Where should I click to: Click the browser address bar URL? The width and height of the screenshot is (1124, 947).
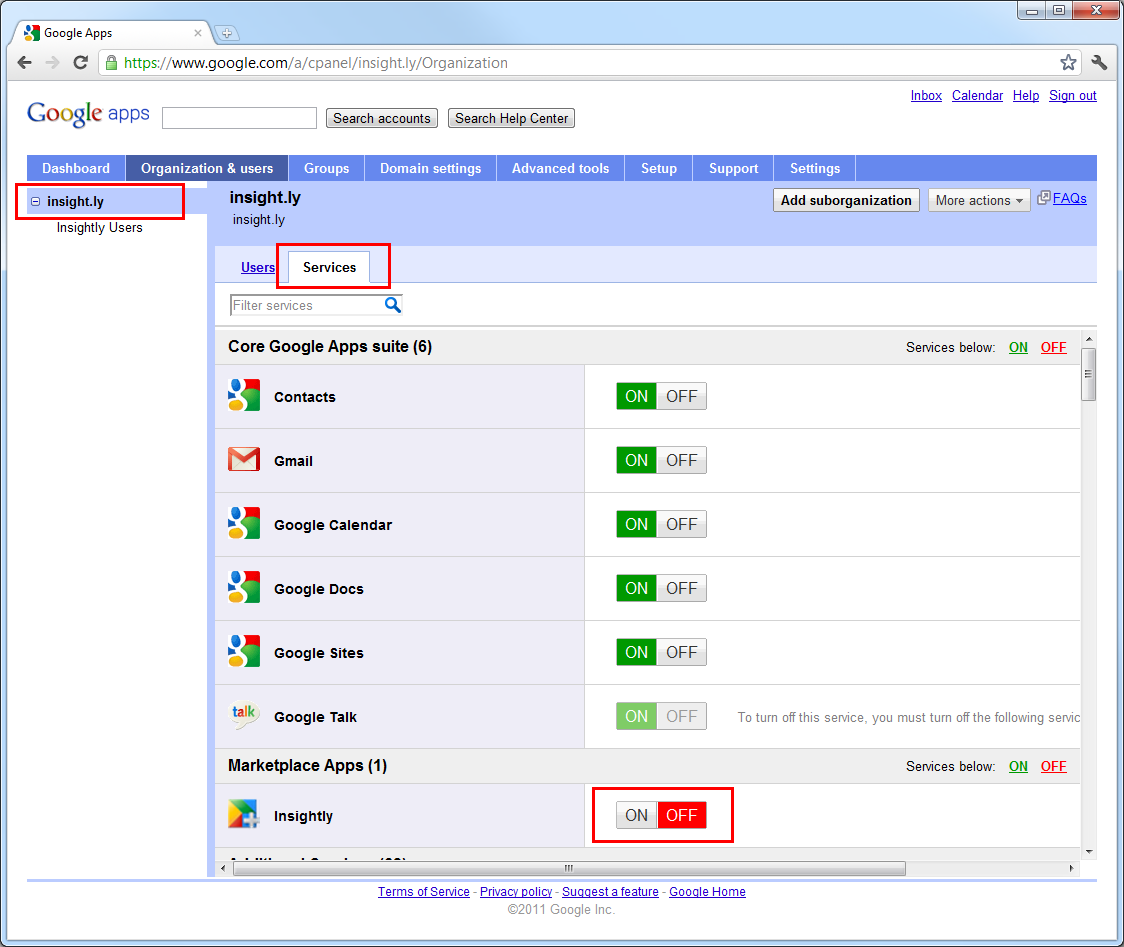[x=315, y=63]
